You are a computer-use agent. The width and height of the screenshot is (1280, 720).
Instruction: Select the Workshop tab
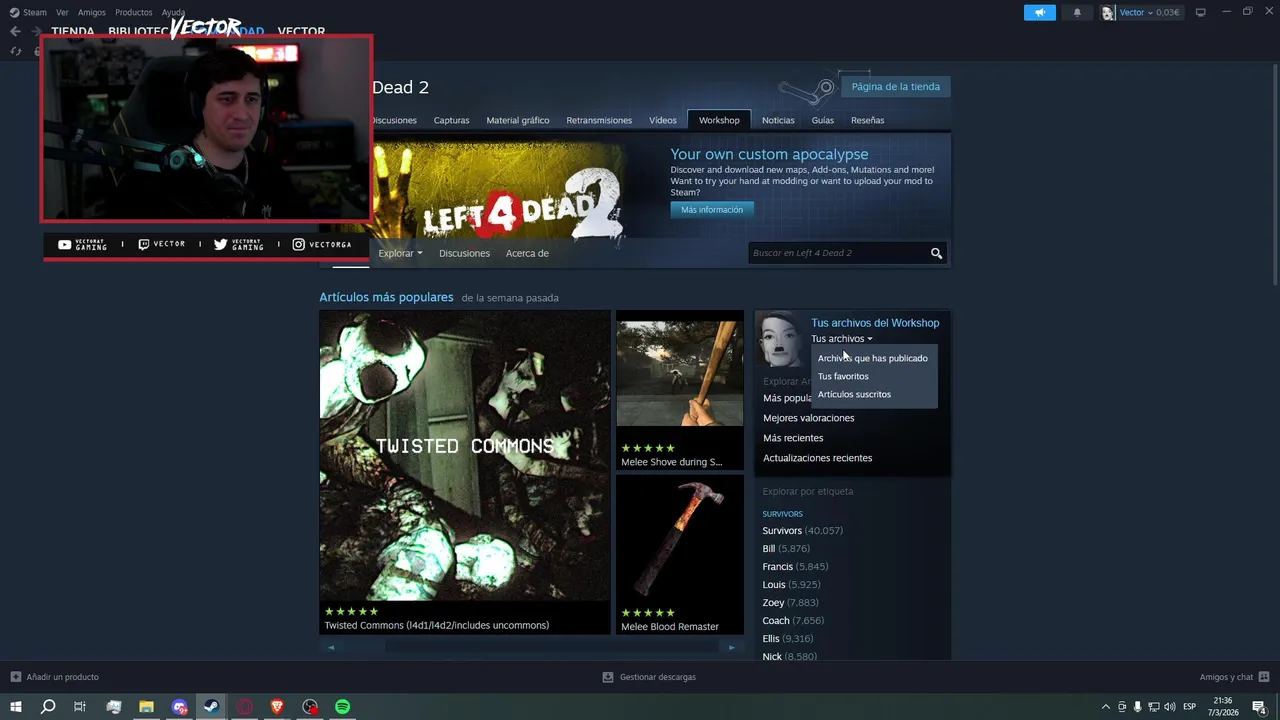click(719, 120)
